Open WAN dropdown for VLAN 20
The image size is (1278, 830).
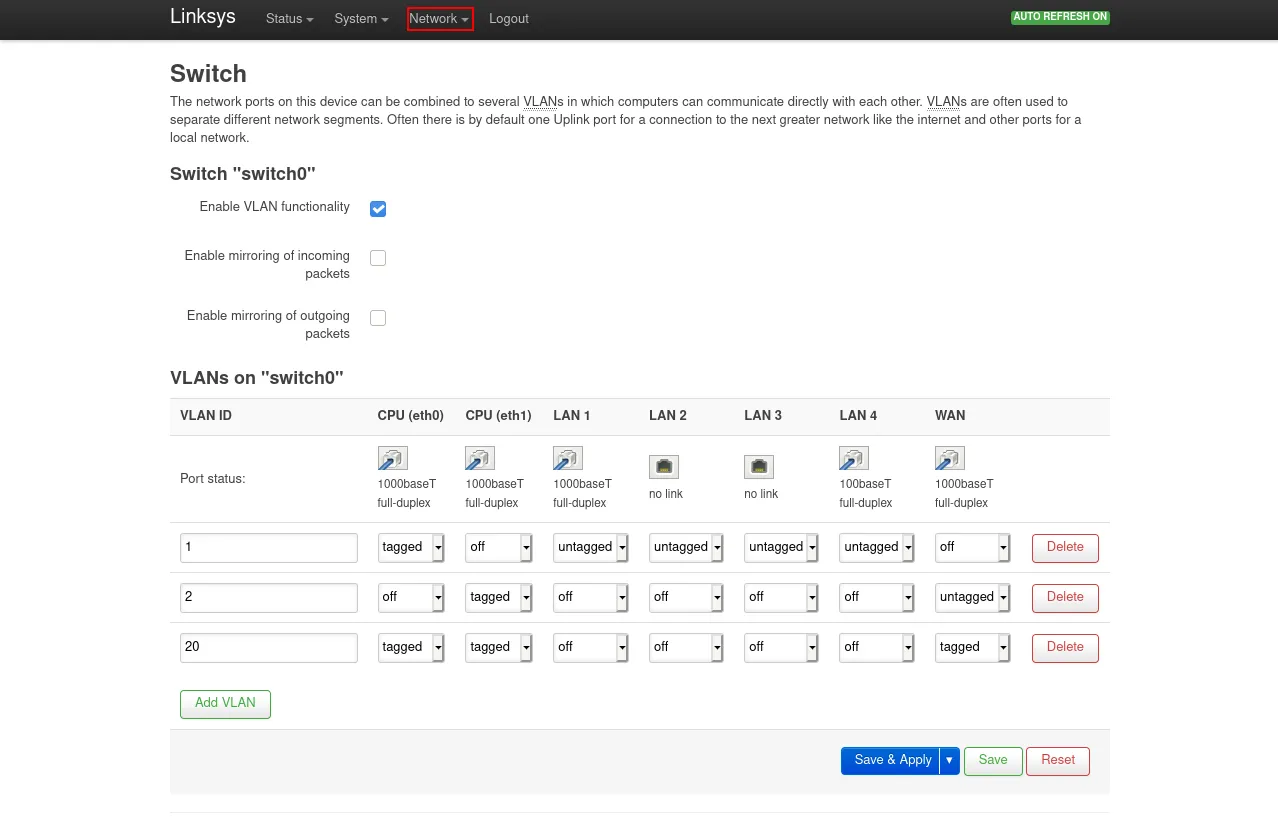[x=973, y=648]
